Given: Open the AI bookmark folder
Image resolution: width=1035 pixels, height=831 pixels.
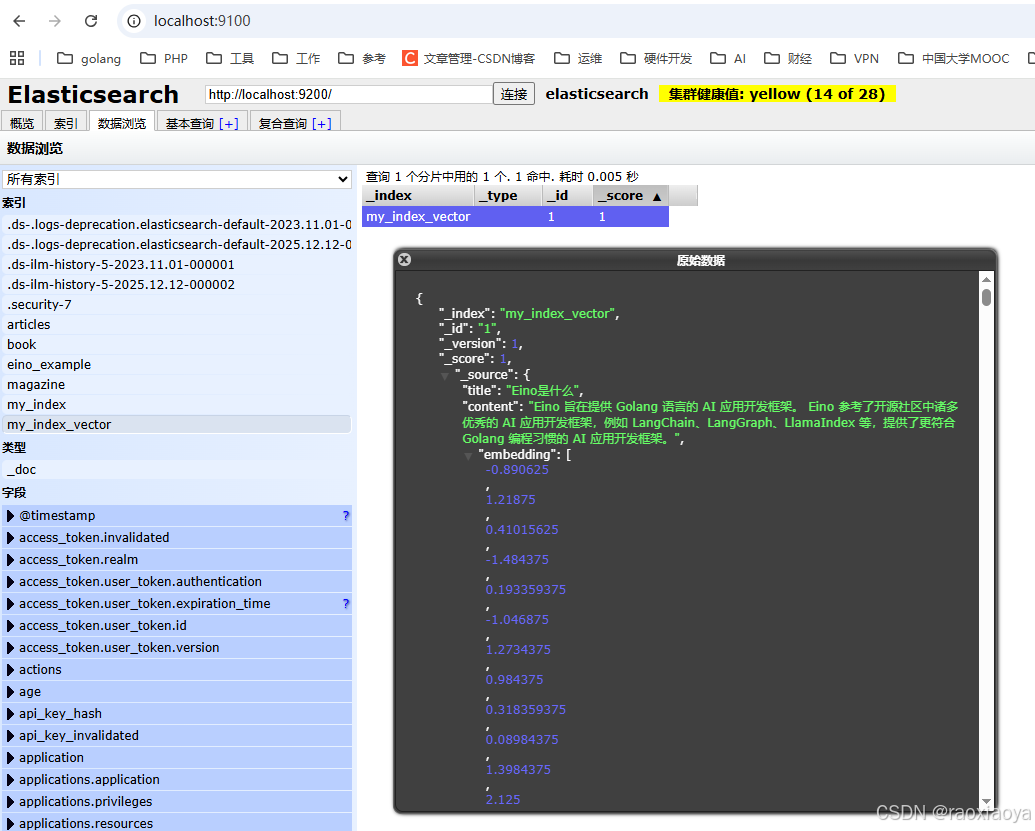Looking at the screenshot, I should (728, 59).
